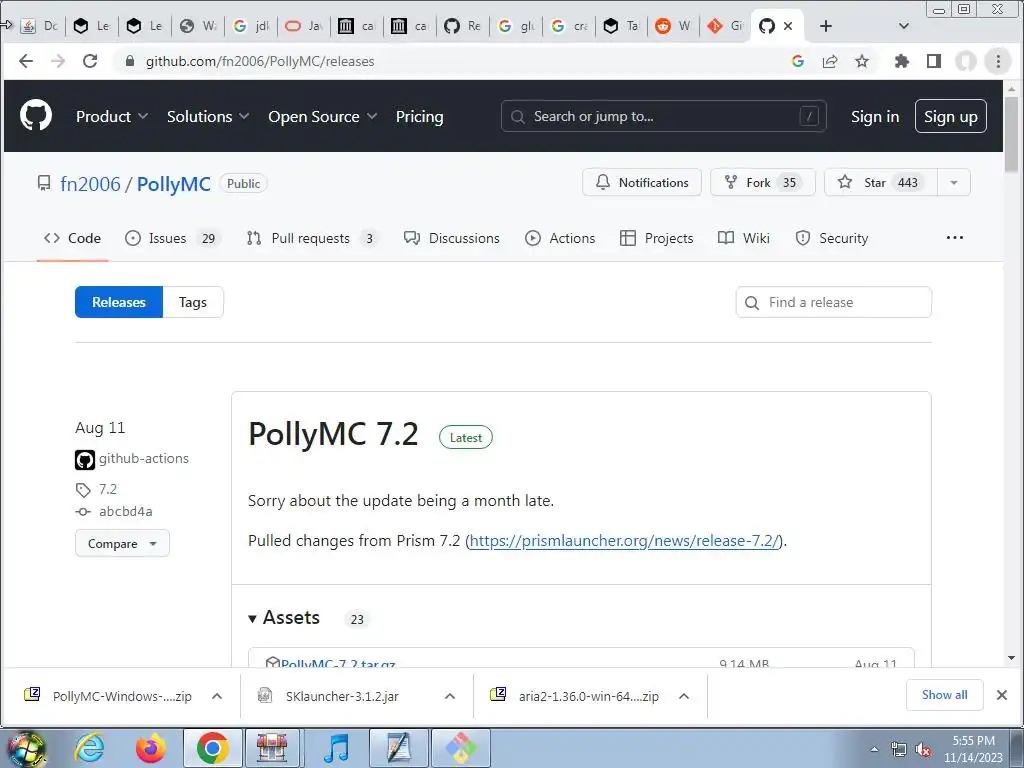This screenshot has width=1024, height=768.
Task: Reload the page with refresh icon
Action: [x=90, y=61]
